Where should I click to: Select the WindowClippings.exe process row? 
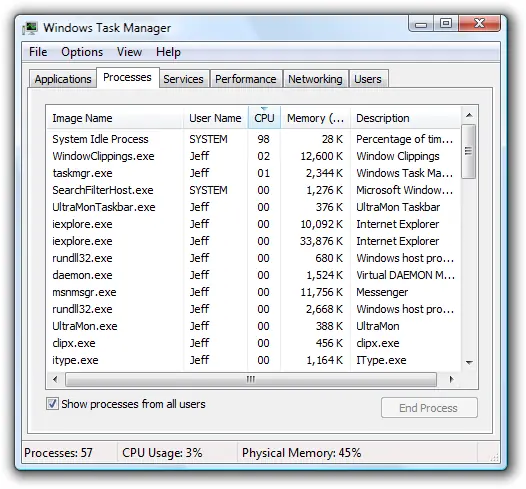253,156
